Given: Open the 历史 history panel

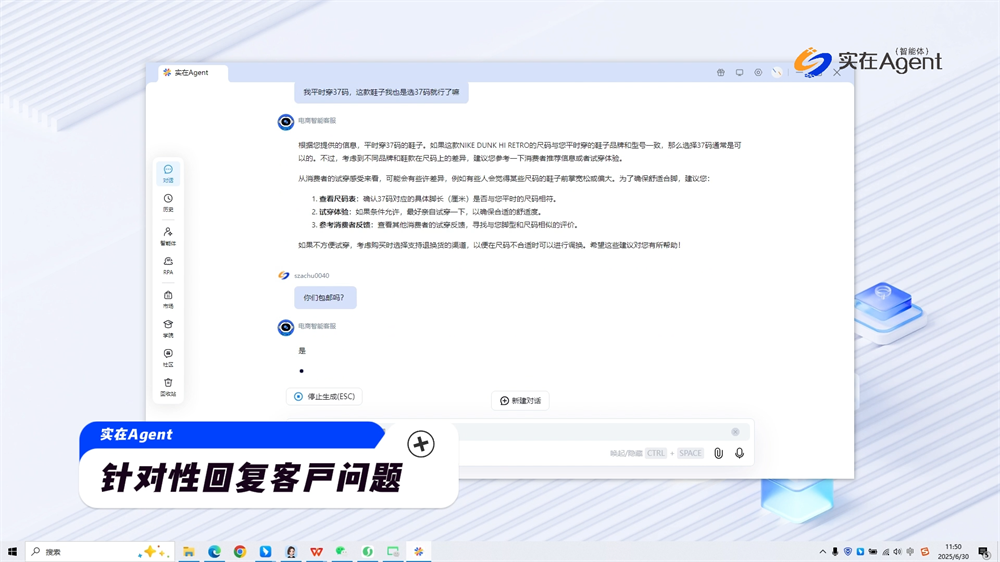Looking at the screenshot, I should point(168,202).
